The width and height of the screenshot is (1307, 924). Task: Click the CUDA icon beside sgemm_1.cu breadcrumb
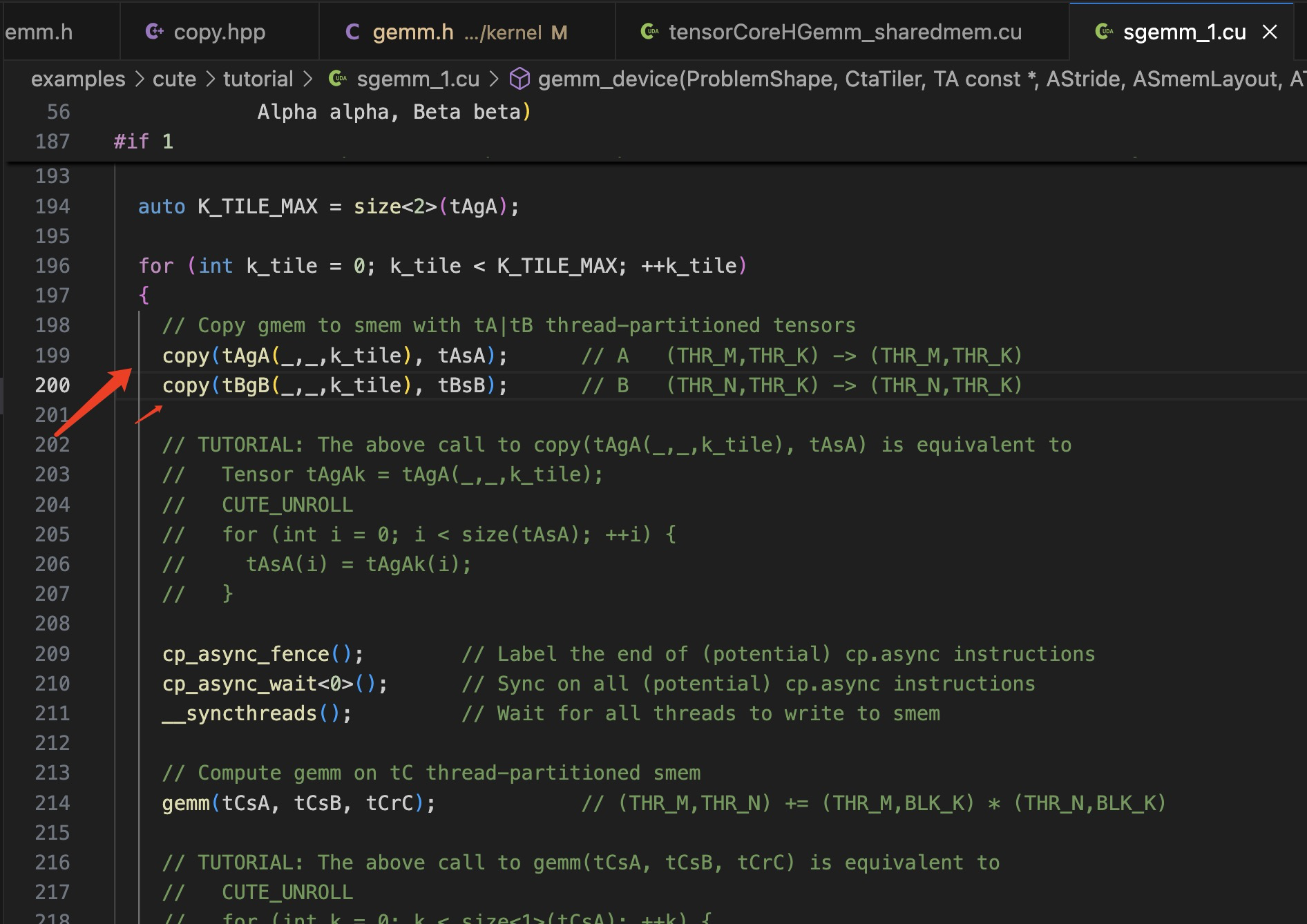click(337, 79)
